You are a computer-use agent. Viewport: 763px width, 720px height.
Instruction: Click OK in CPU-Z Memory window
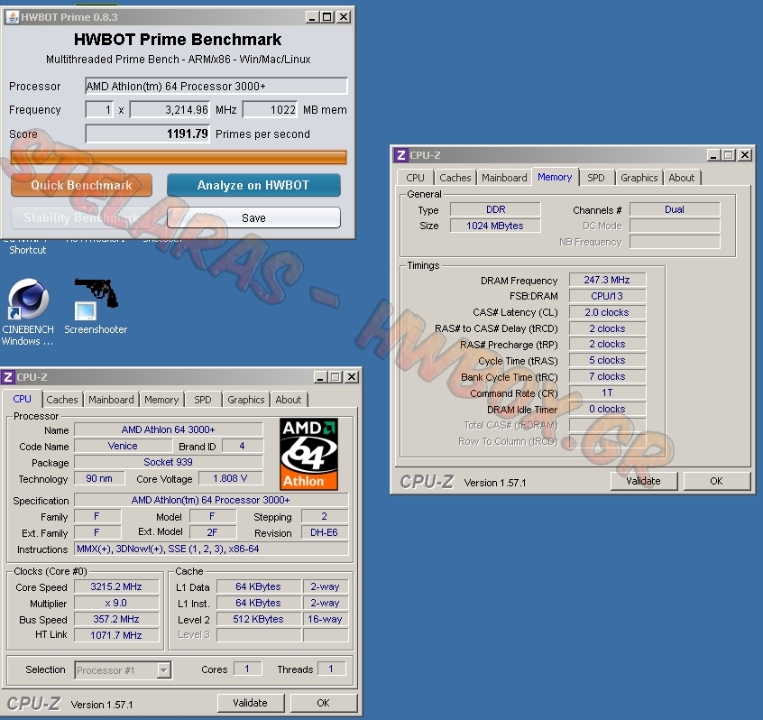[716, 481]
